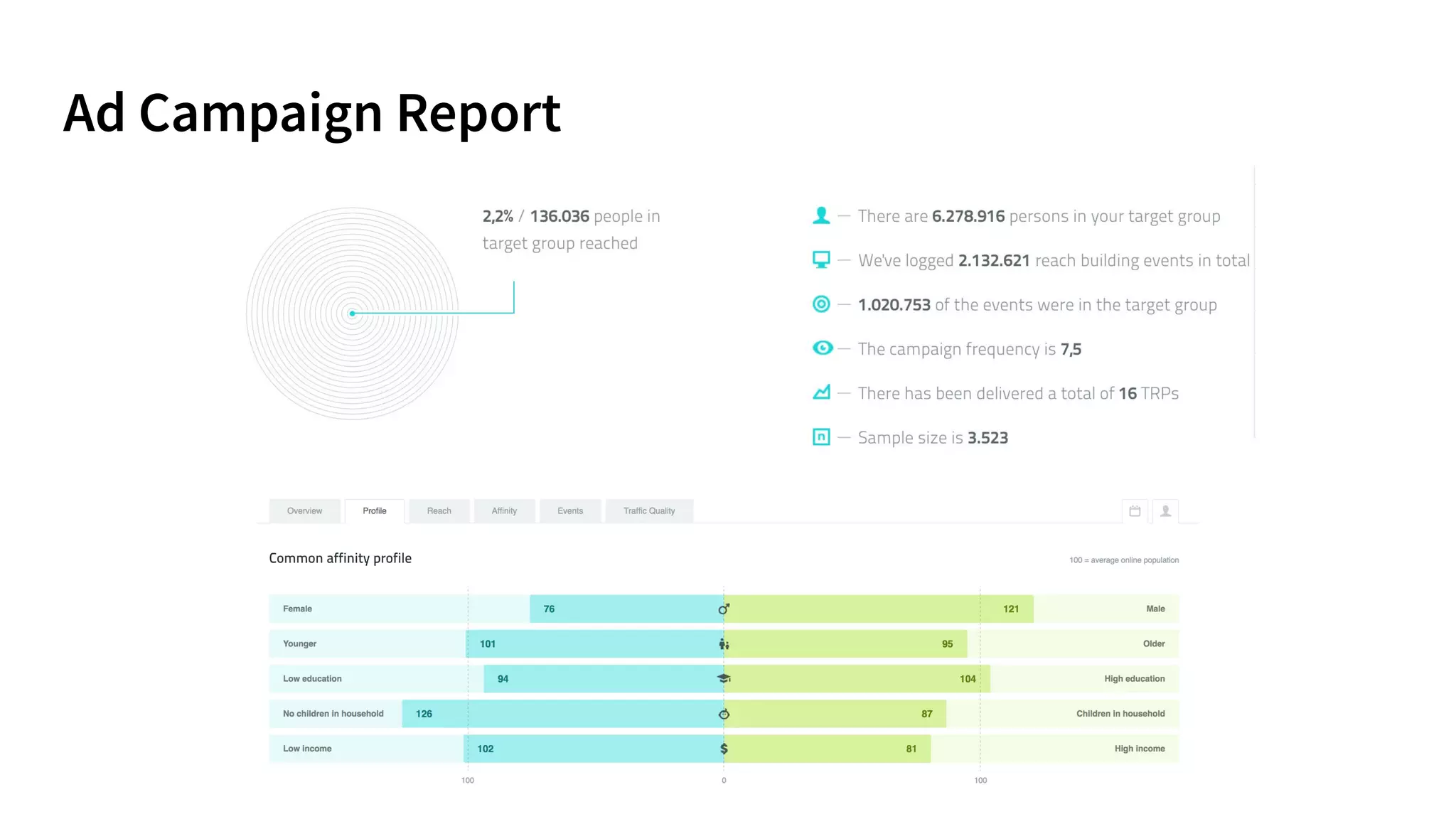Viewport: 1456px width, 819px height.
Task: Switch to the Reach tab
Action: (439, 511)
